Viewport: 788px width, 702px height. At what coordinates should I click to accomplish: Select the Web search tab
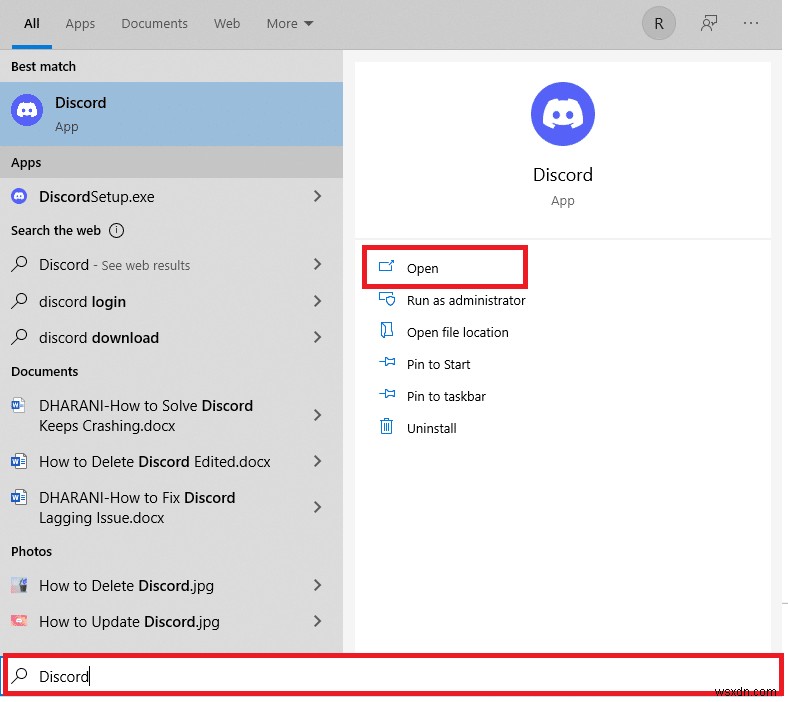click(x=227, y=23)
